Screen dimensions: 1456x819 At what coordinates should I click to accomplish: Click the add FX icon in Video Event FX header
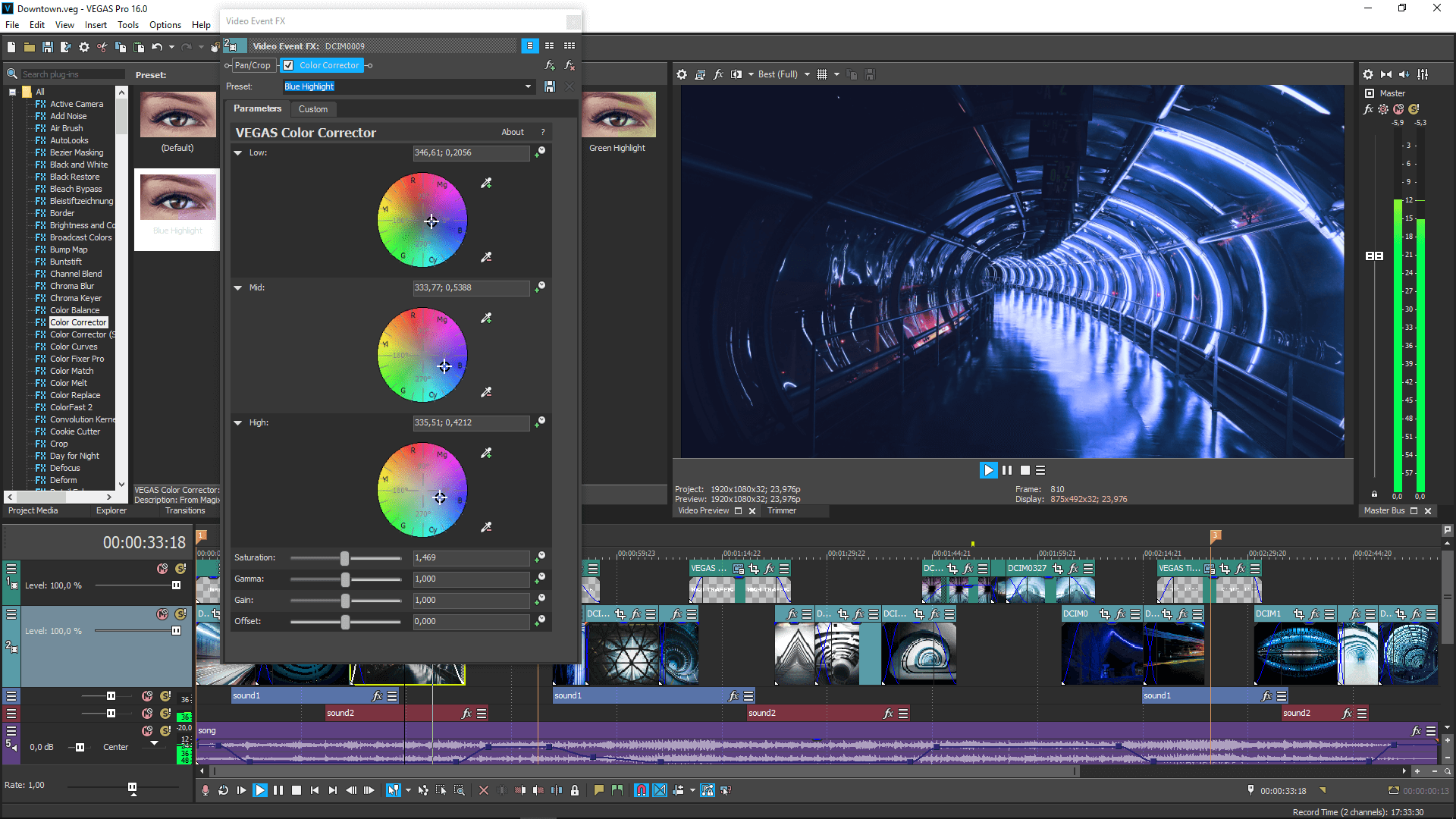point(550,64)
